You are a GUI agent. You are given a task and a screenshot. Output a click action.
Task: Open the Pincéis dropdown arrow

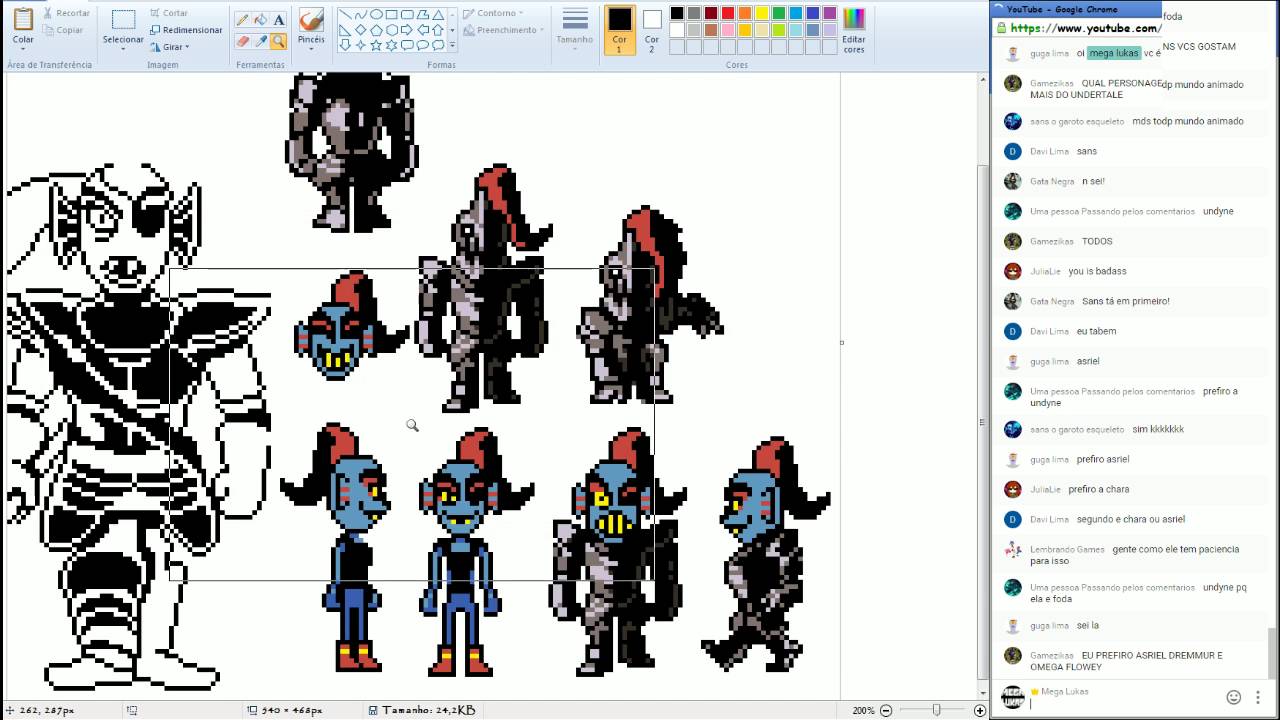[x=311, y=50]
